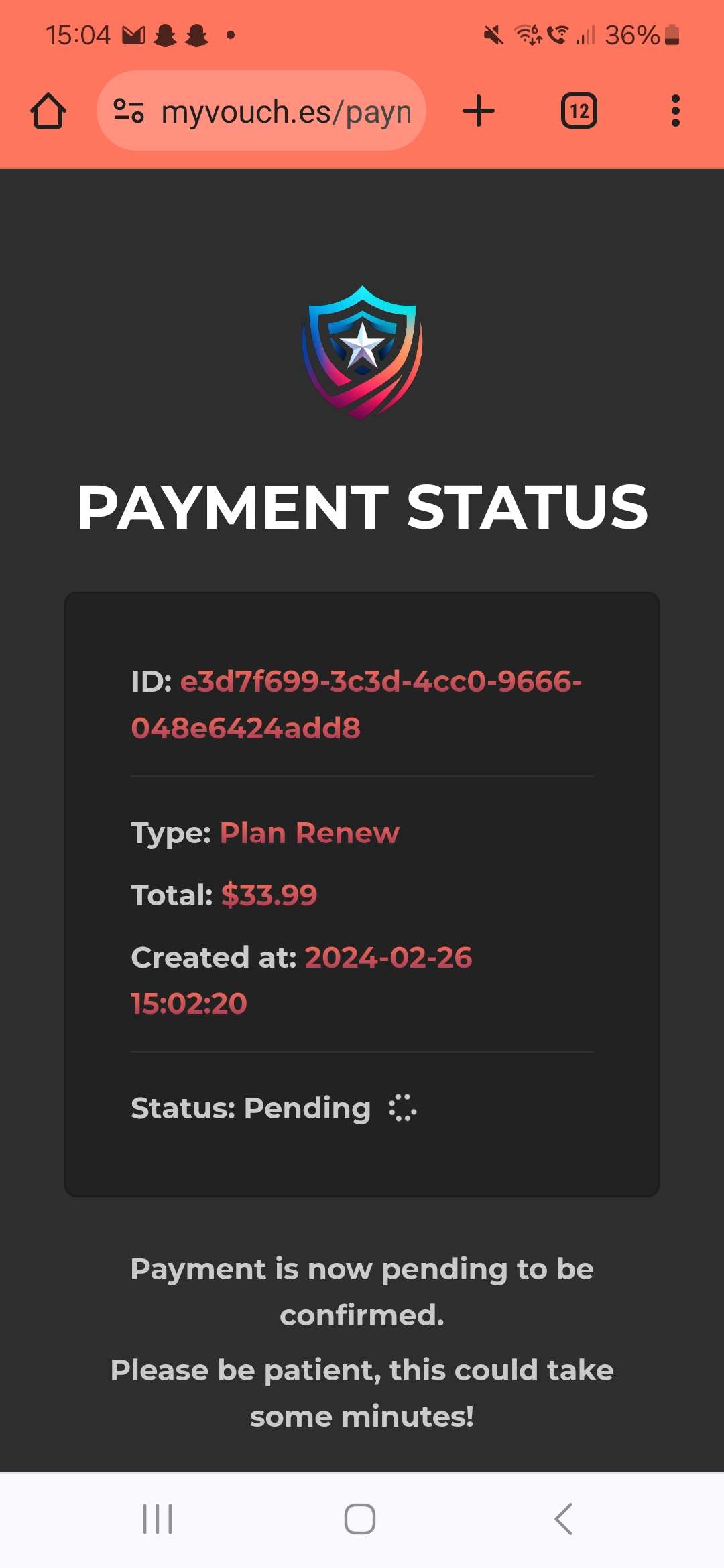Image resolution: width=724 pixels, height=1568 pixels.
Task: Tap the $33.99 total amount
Action: (269, 895)
